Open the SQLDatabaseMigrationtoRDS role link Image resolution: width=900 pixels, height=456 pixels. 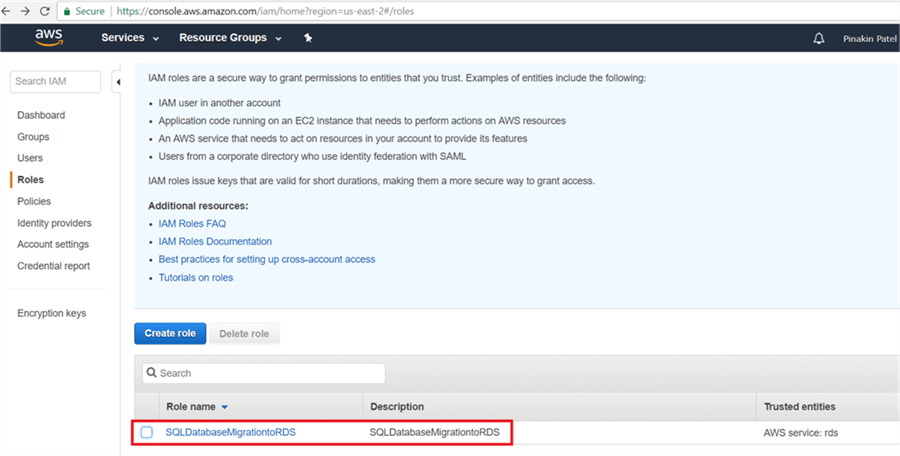231,432
